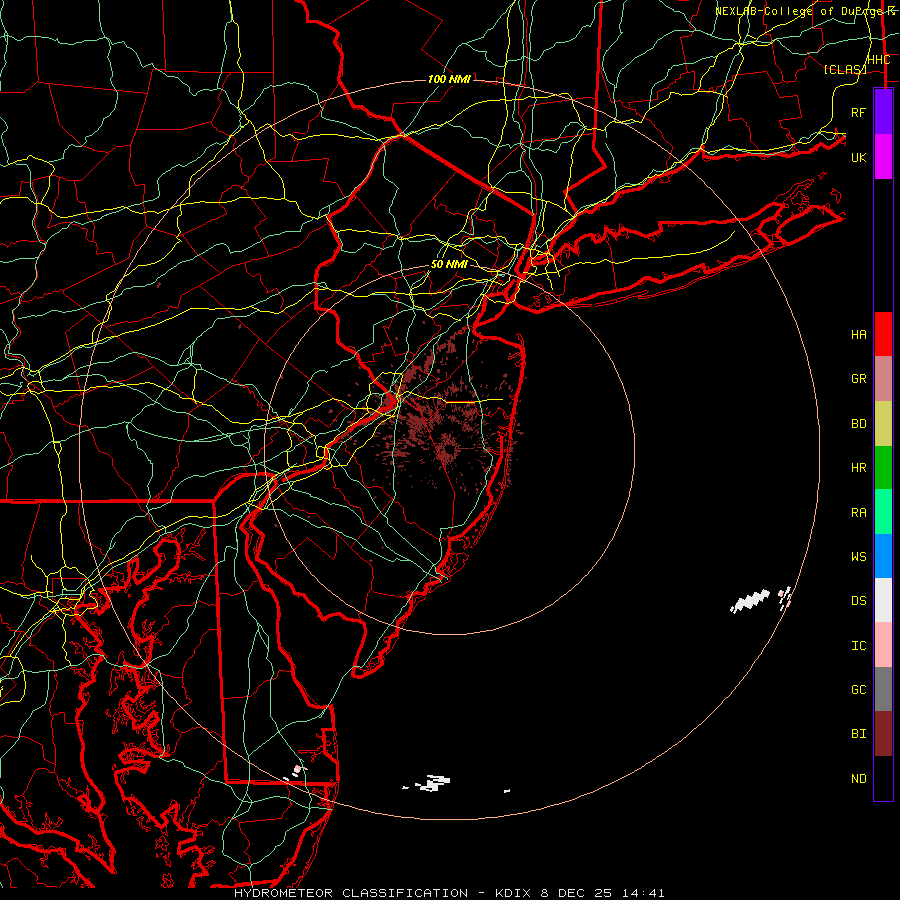Image resolution: width=900 pixels, height=900 pixels.
Task: Click the RF legend label
Action: point(858,112)
